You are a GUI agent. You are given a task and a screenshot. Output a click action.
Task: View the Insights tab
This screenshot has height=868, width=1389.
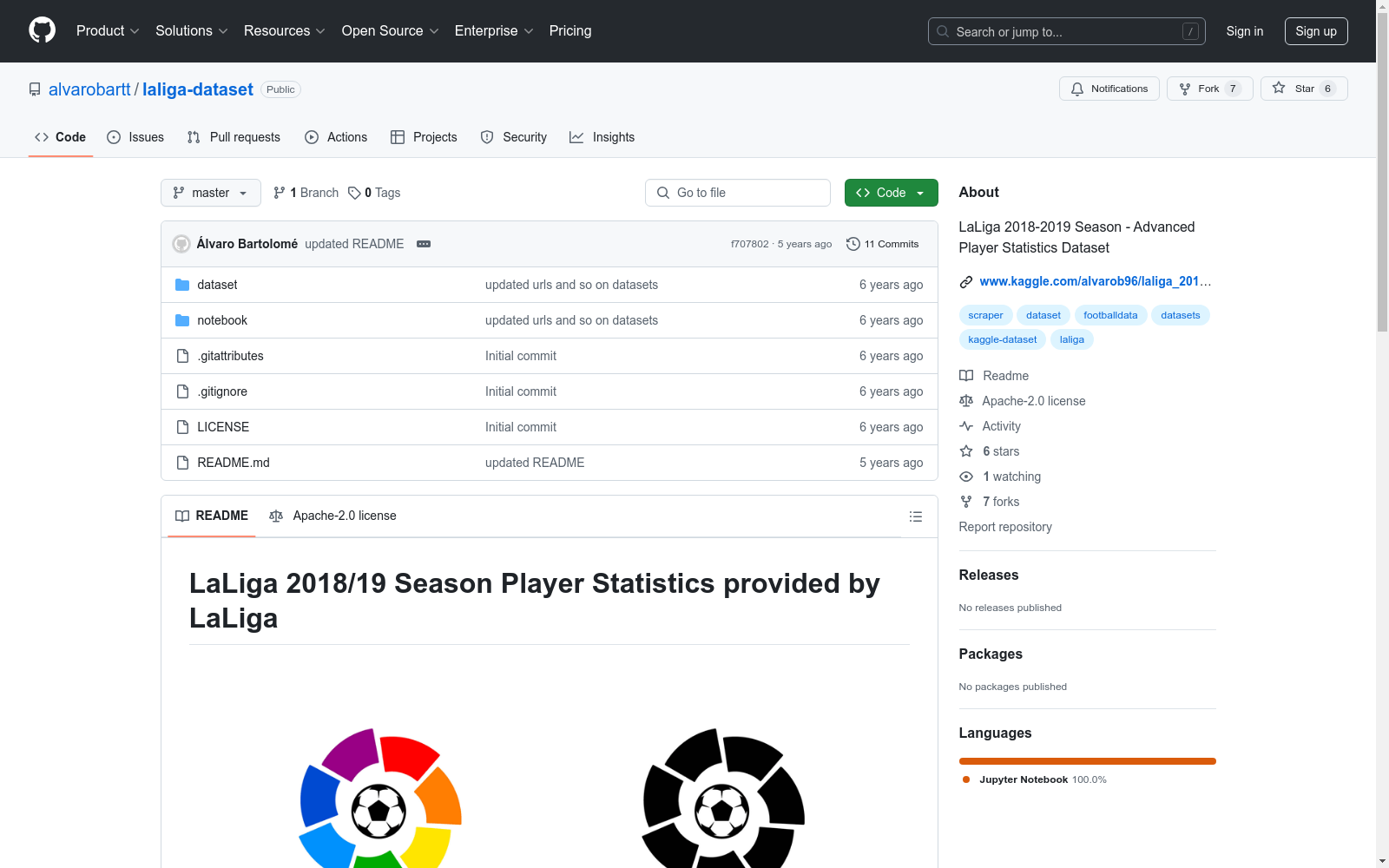(602, 137)
